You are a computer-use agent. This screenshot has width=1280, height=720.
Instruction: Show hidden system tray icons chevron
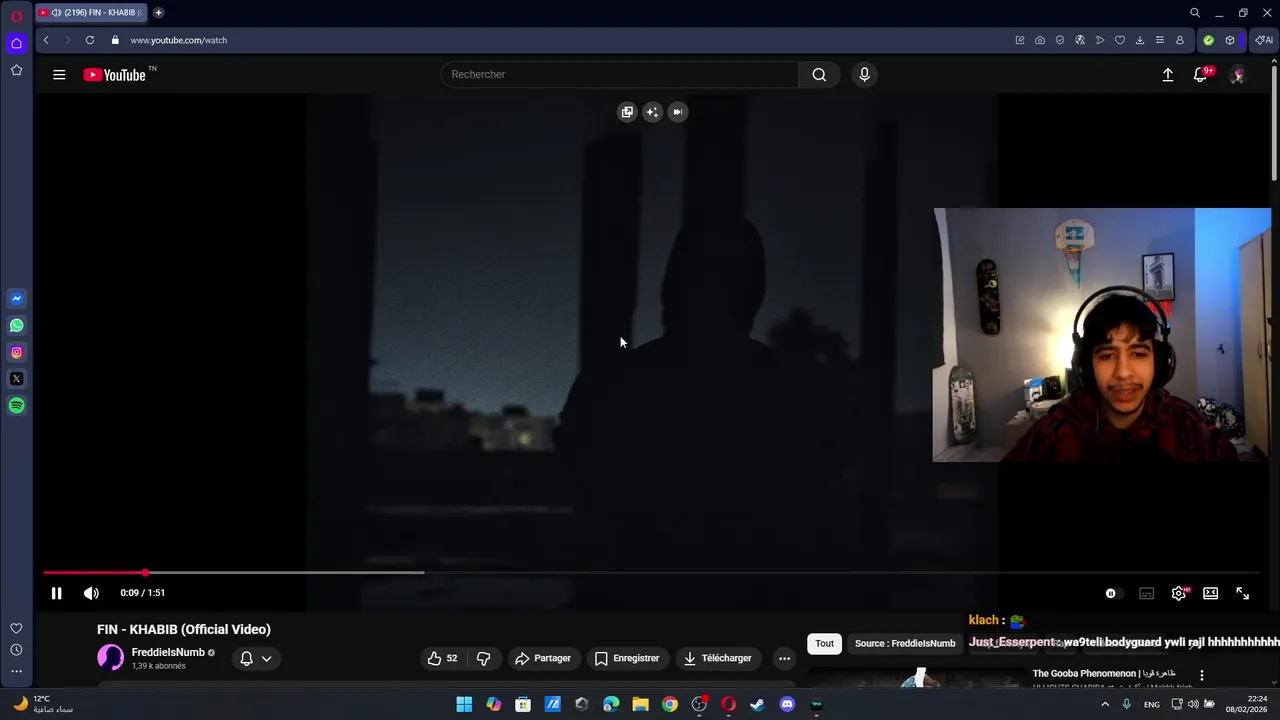click(x=1105, y=704)
